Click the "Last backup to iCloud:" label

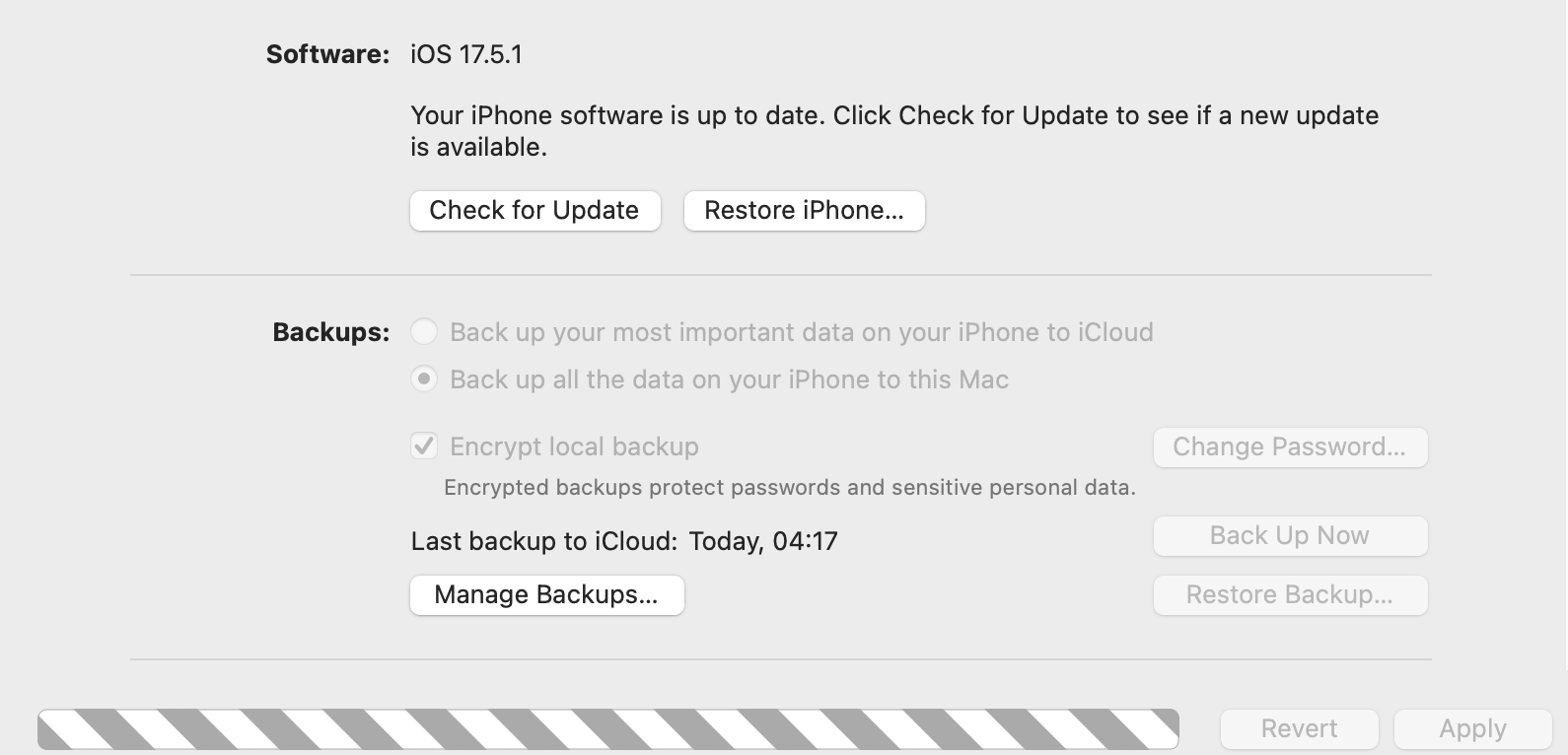(544, 541)
